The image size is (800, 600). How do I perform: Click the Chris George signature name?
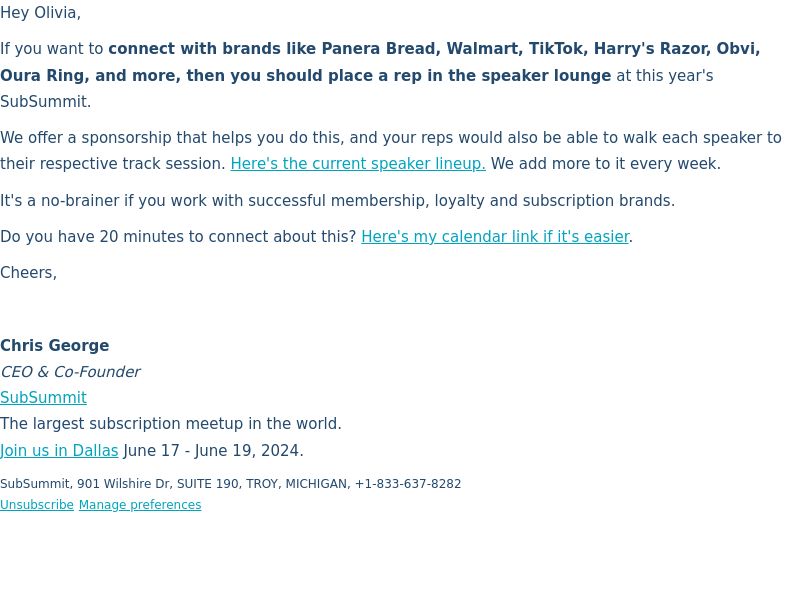point(55,345)
